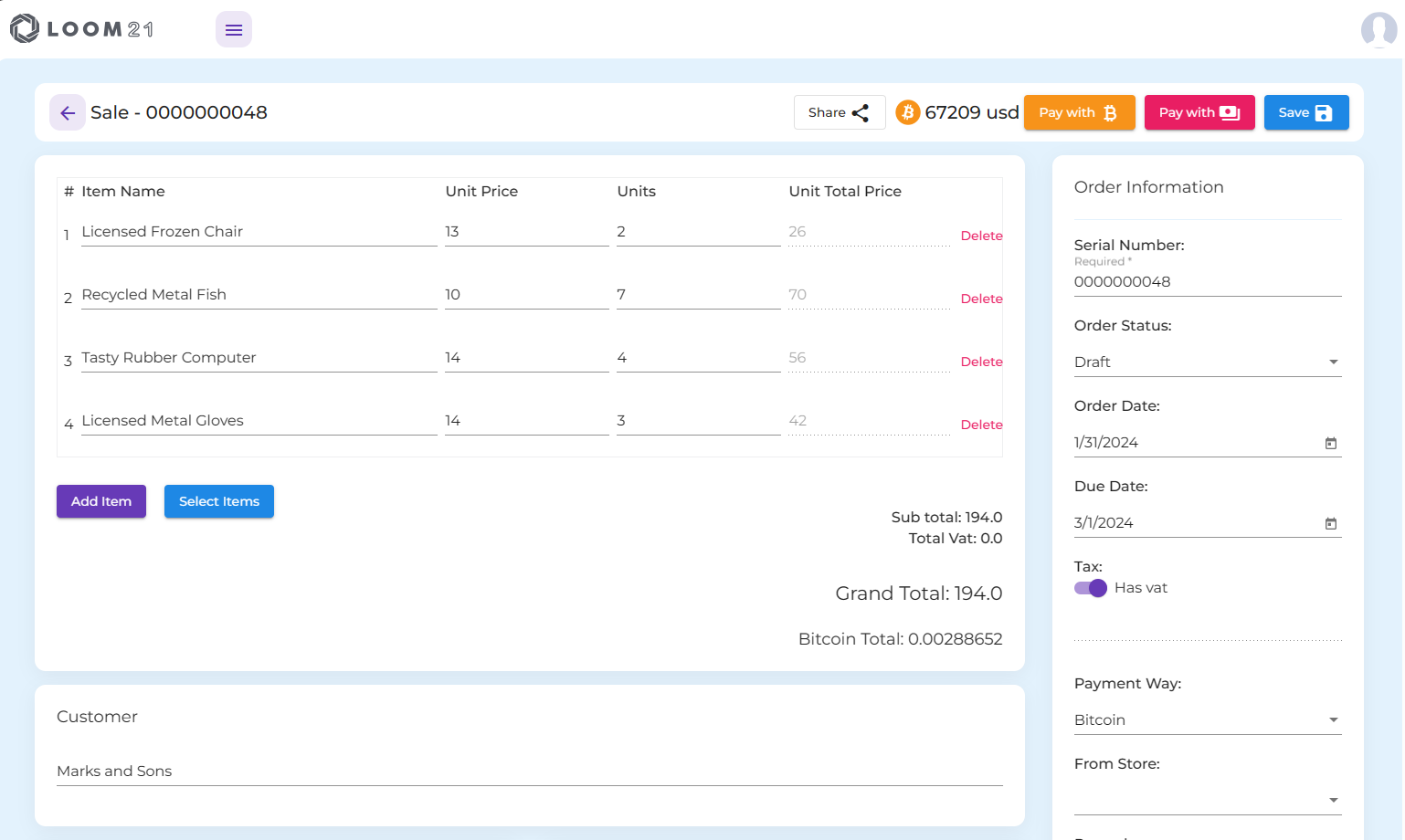Open Due Date calendar picker
Viewport: 1405px width, 840px height.
click(x=1331, y=523)
